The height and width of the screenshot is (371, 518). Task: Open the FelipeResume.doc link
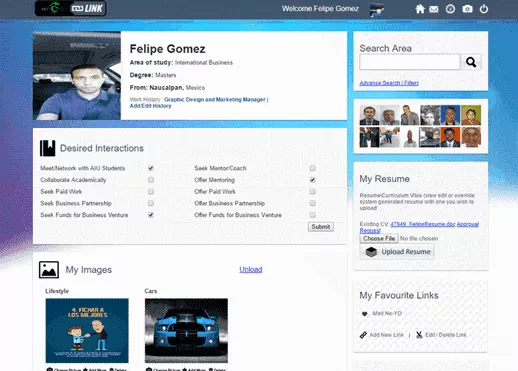point(423,224)
